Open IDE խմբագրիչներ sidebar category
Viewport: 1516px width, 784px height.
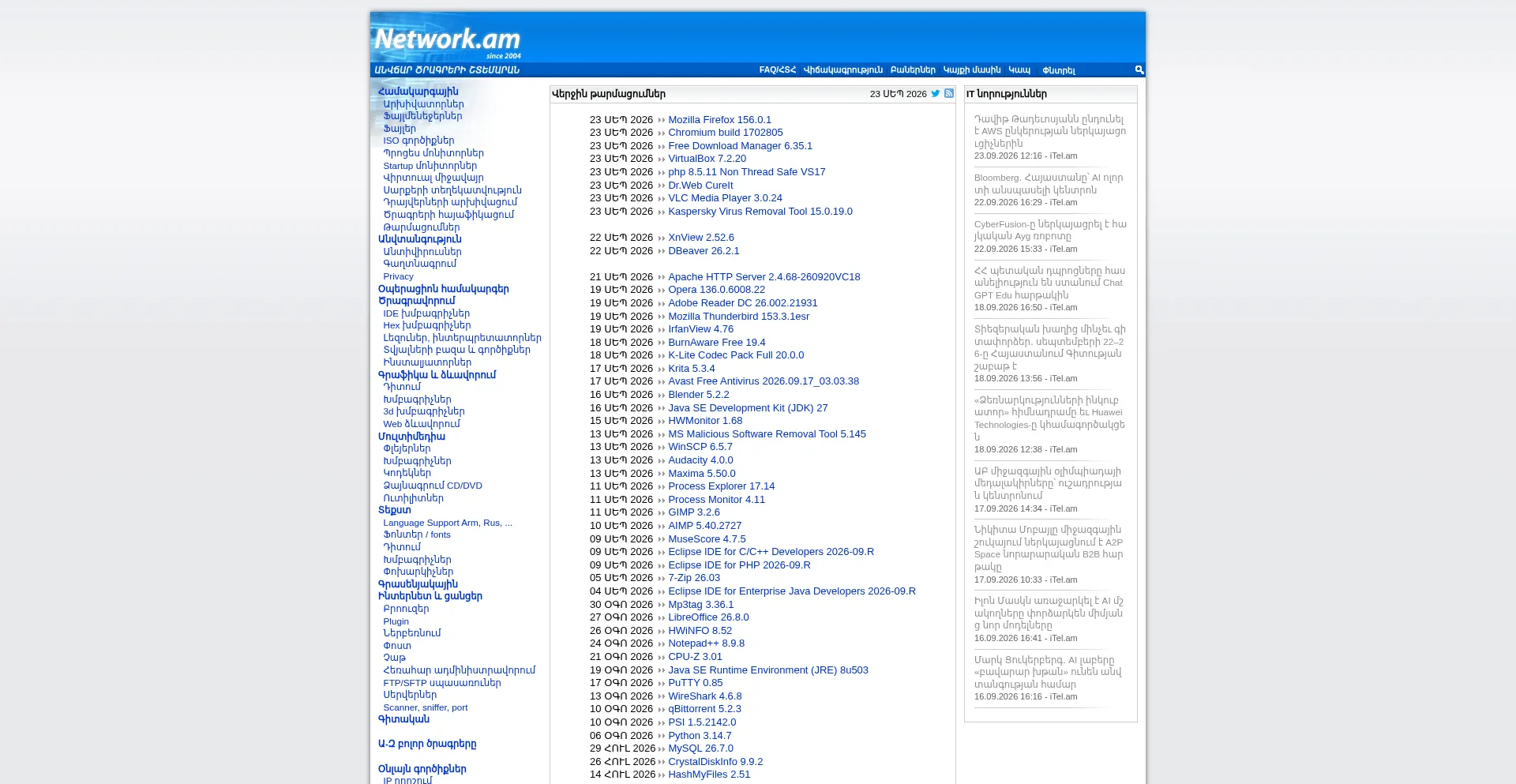[426, 313]
